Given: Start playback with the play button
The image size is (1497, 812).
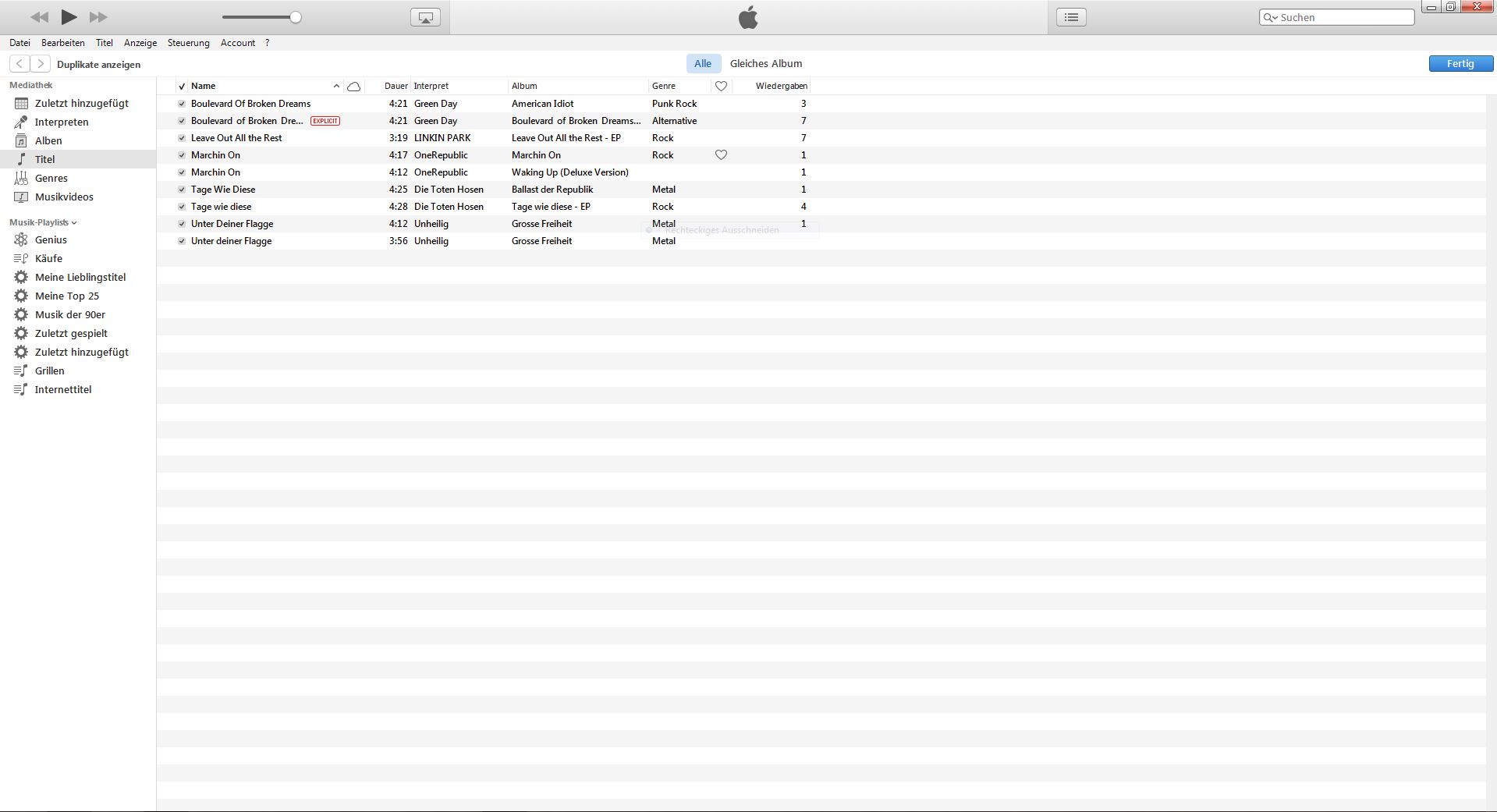Looking at the screenshot, I should click(69, 16).
